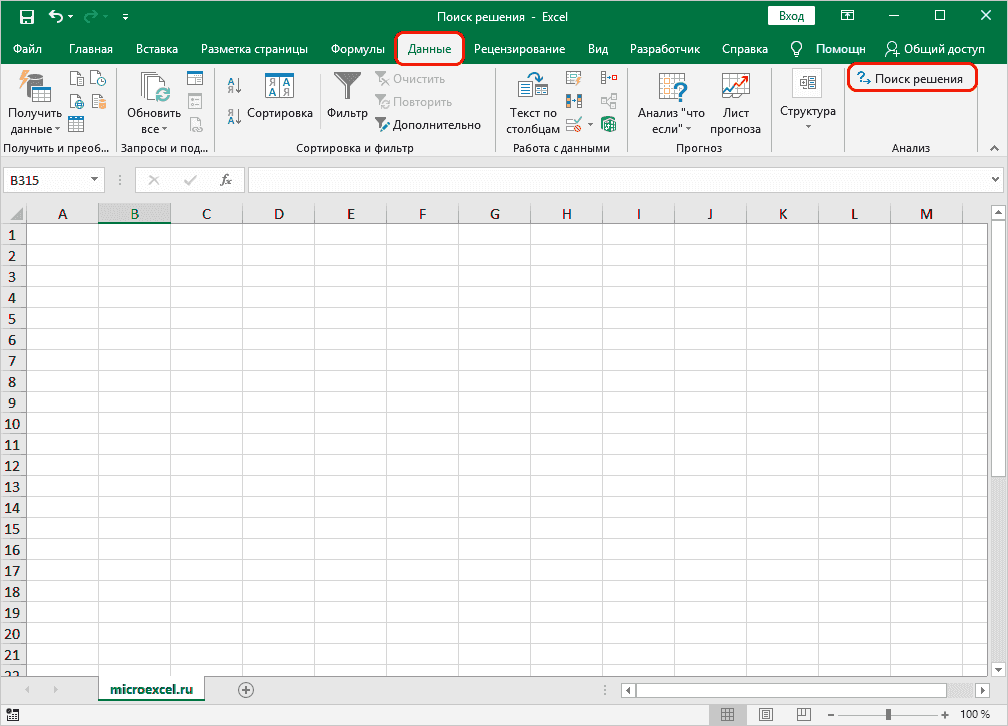The height and width of the screenshot is (726, 1008).
Task: Select Normal view button in status bar
Action: (x=728, y=715)
